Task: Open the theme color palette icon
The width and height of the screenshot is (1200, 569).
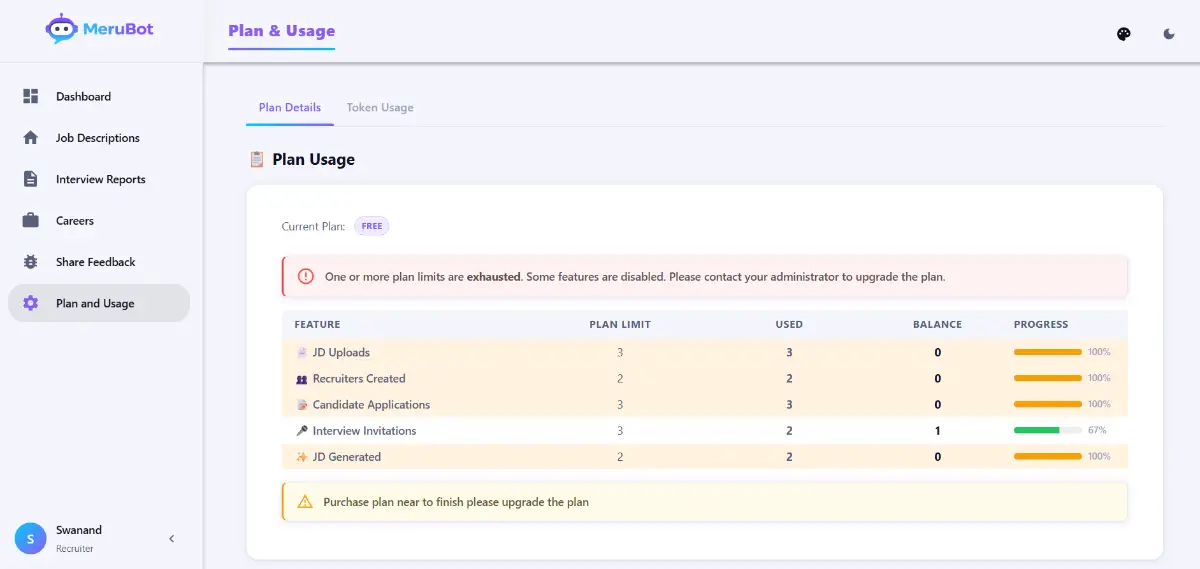Action: [1123, 34]
